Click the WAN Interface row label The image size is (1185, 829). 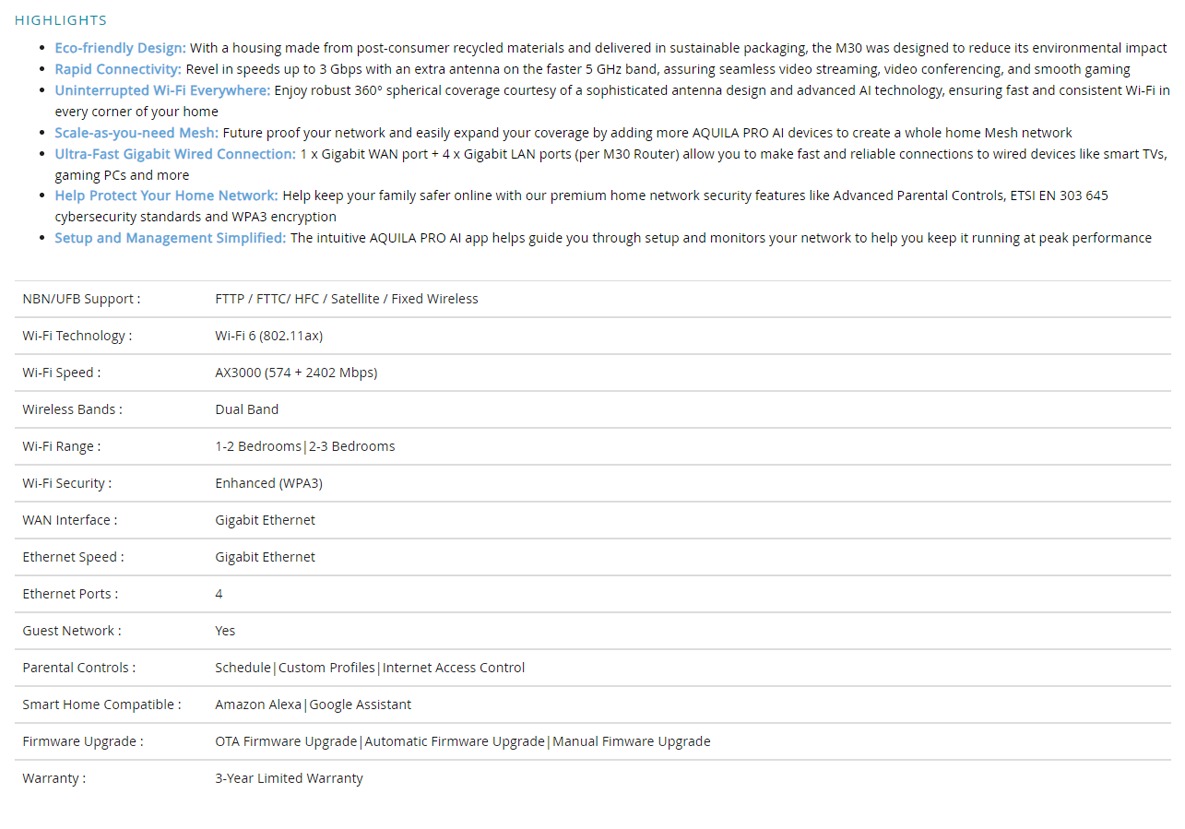pos(70,520)
